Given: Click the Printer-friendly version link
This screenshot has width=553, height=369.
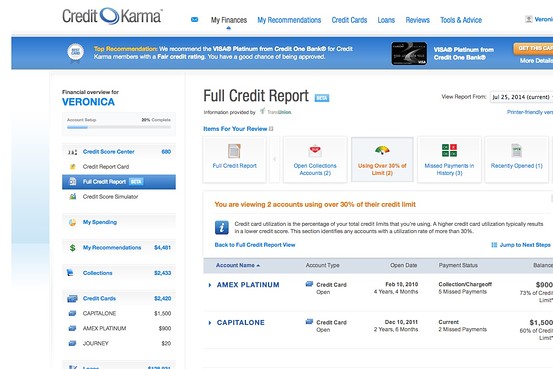Looking at the screenshot, I should click(530, 112).
